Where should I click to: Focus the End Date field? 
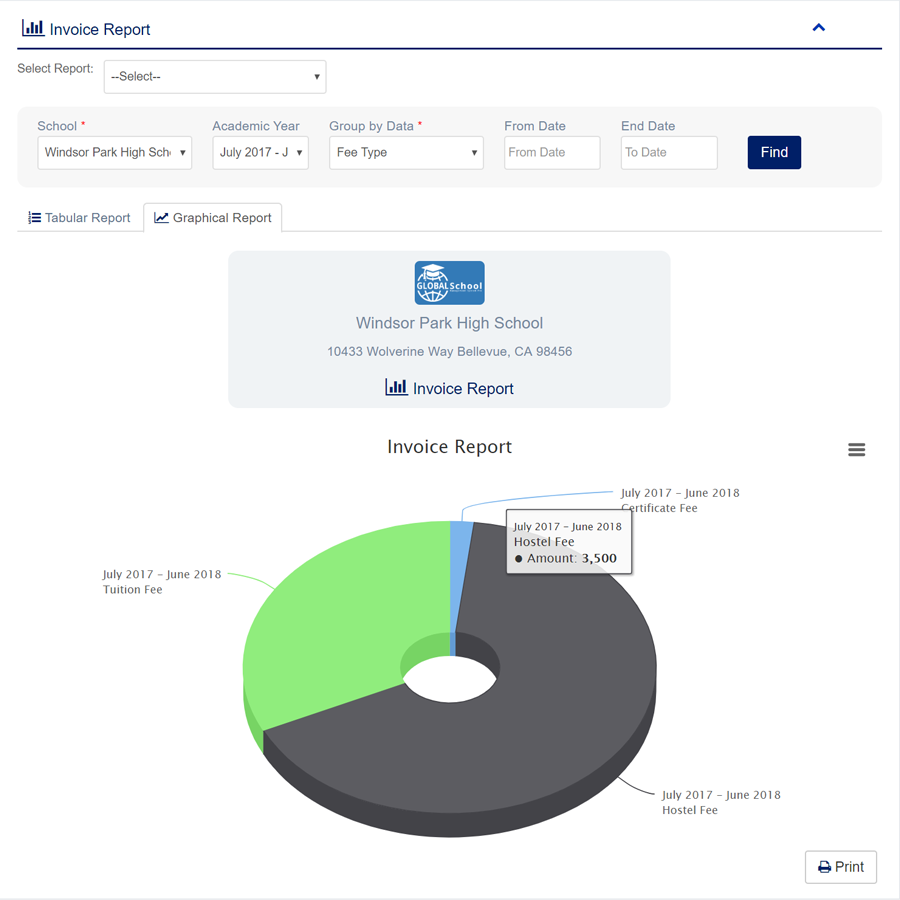pos(669,152)
